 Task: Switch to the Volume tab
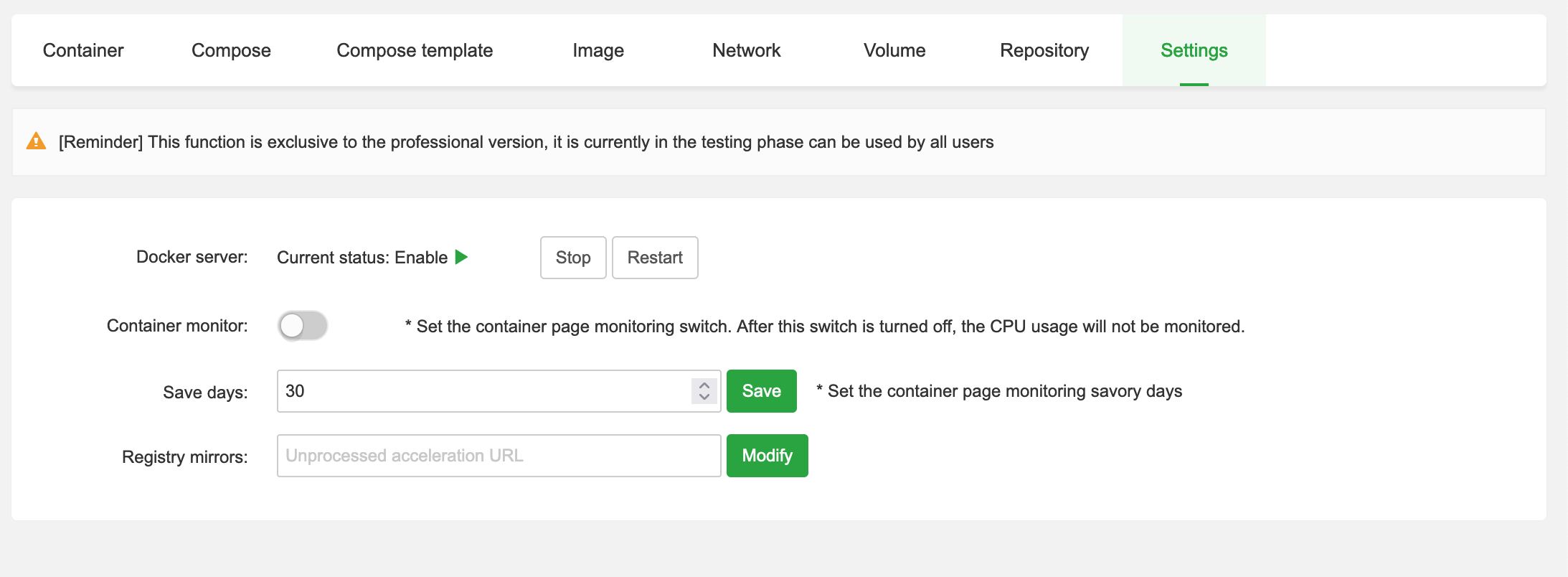[894, 50]
